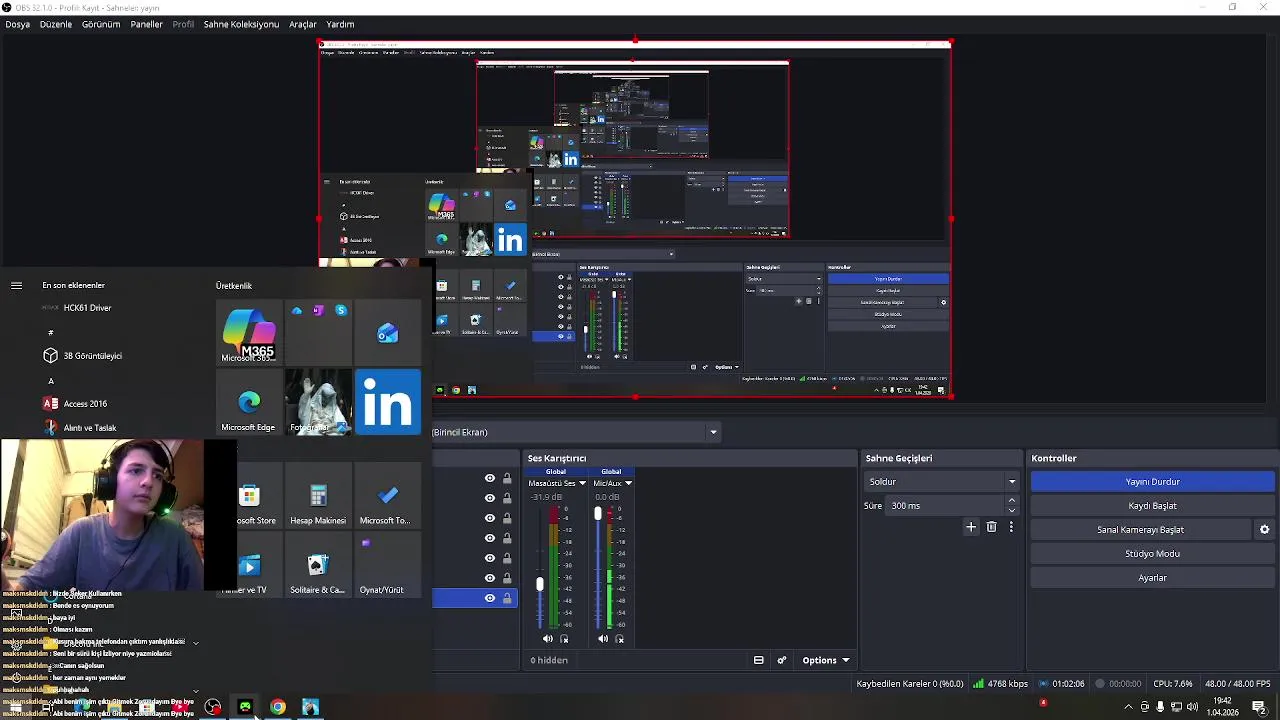Image resolution: width=1280 pixels, height=720 pixels.
Task: Mute the Mic/Aux channel
Action: pos(603,639)
